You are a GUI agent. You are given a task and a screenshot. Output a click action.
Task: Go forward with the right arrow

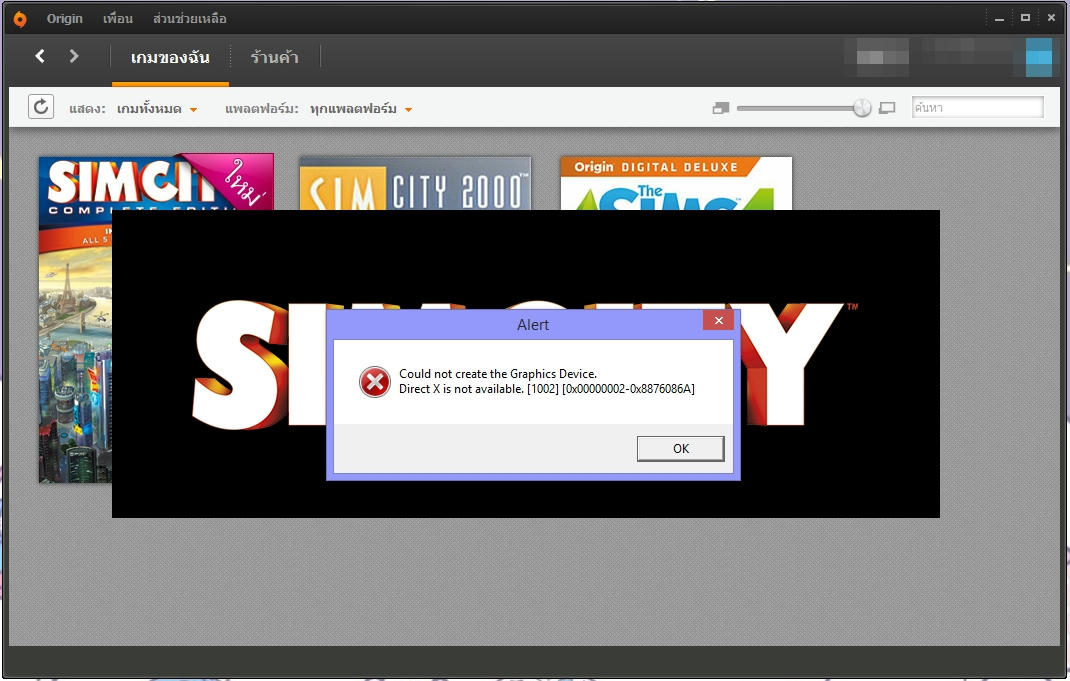click(74, 56)
